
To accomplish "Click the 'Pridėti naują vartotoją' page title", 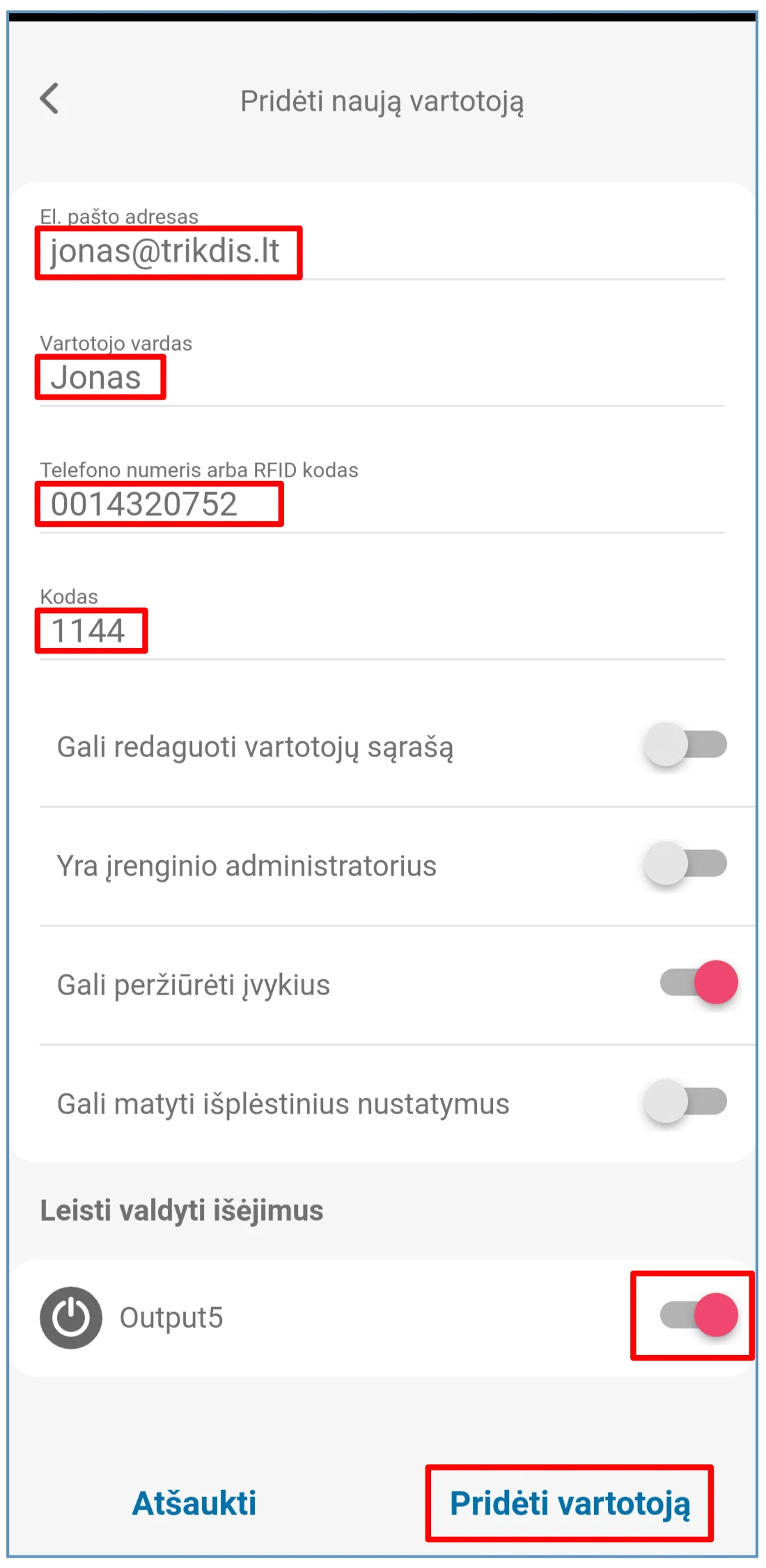I will pyautogui.click(x=382, y=102).
